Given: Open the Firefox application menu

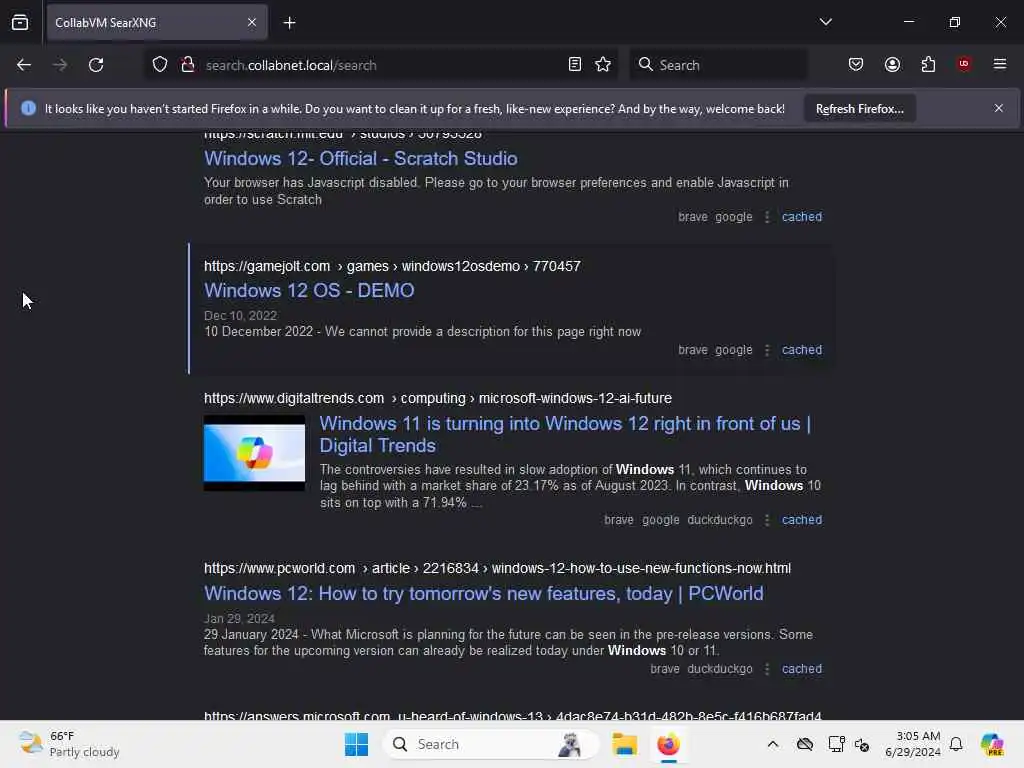Looking at the screenshot, I should click(1000, 64).
